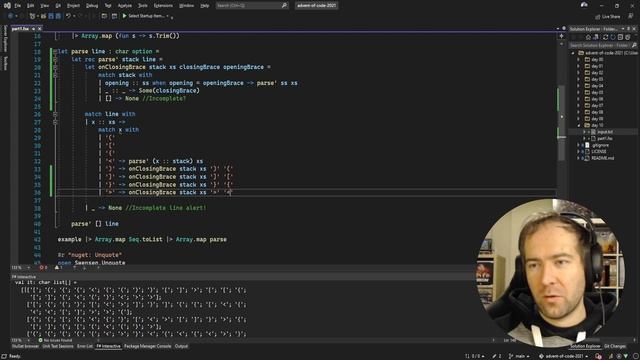Click the Undo toolbar icon

coord(68,16)
